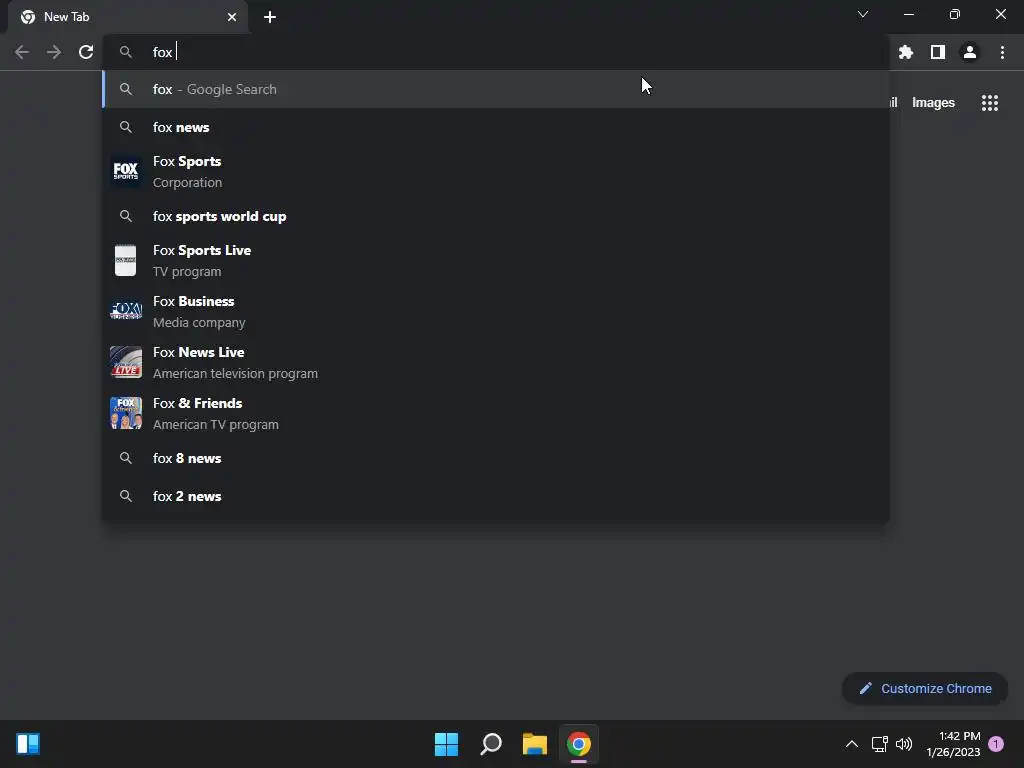Choose the fox - Google Search suggestion
The image size is (1024, 768).
tap(496, 89)
